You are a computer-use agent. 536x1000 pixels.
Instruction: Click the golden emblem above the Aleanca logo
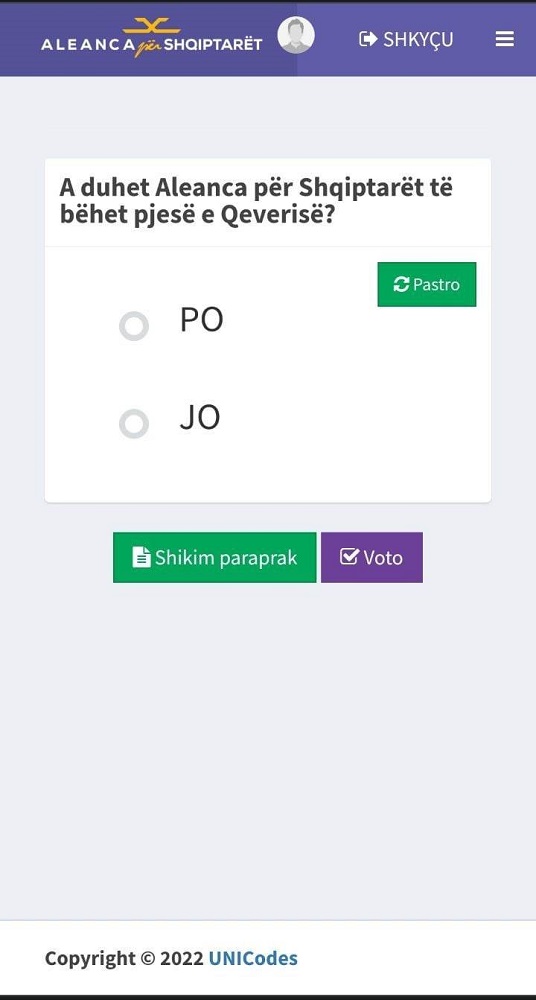point(151,26)
